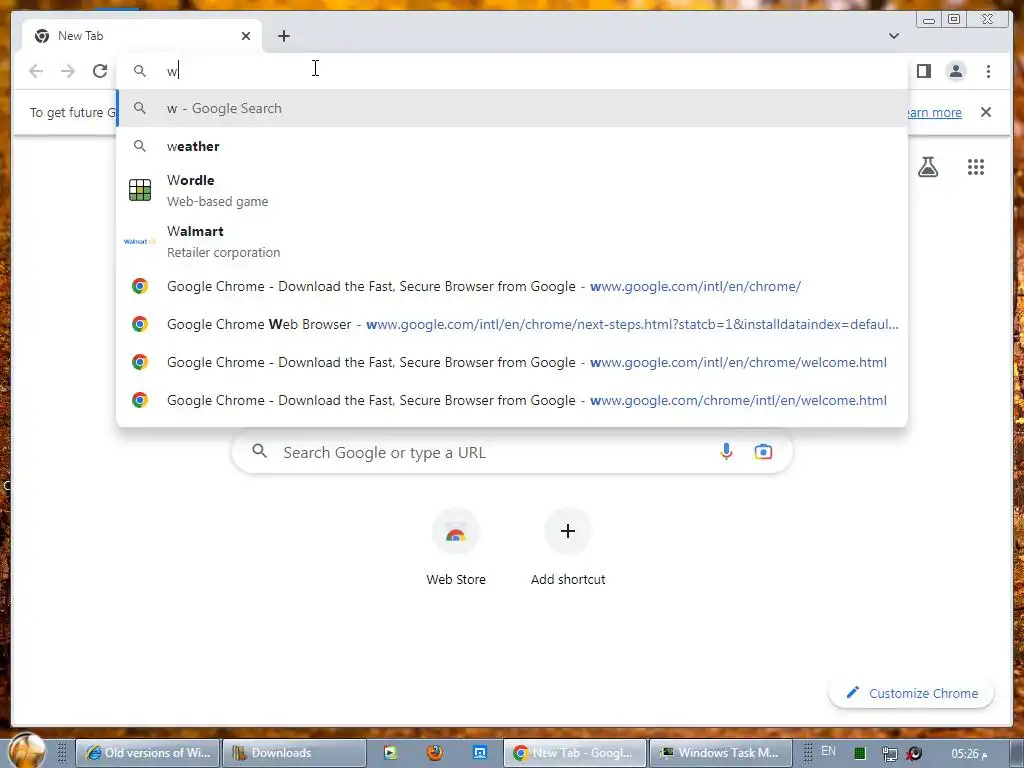
Task: Click the Wordle grid icon
Action: coord(140,190)
